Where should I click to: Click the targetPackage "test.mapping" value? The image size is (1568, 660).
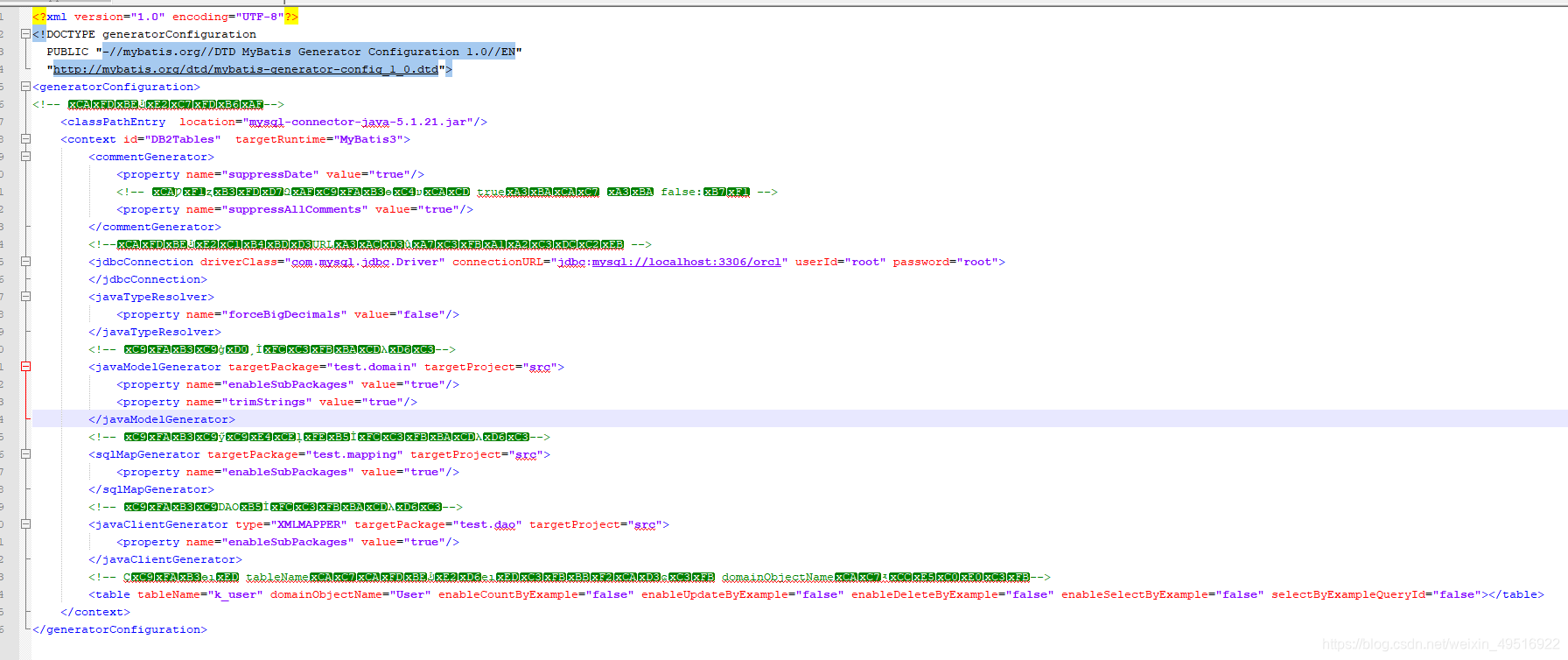(x=354, y=454)
